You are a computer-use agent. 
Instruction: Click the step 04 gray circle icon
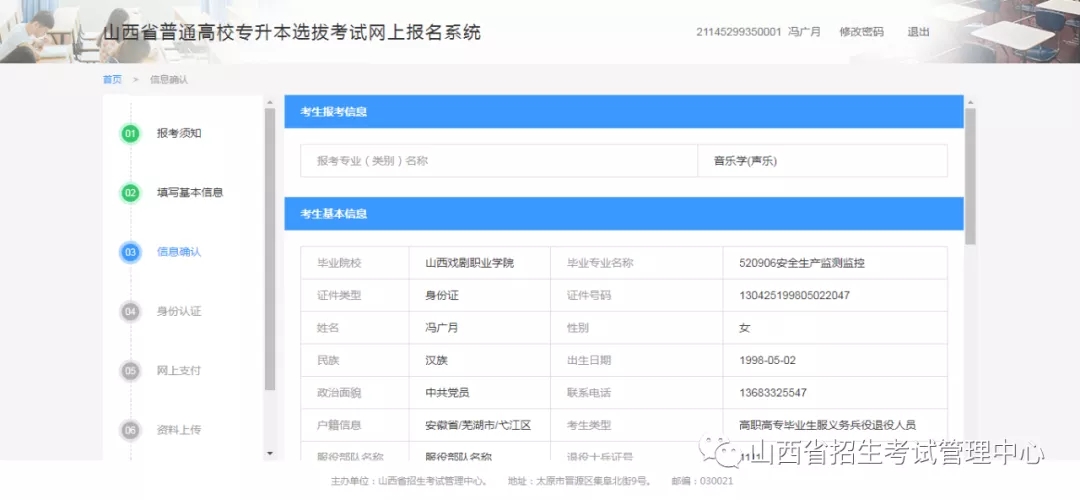click(130, 311)
